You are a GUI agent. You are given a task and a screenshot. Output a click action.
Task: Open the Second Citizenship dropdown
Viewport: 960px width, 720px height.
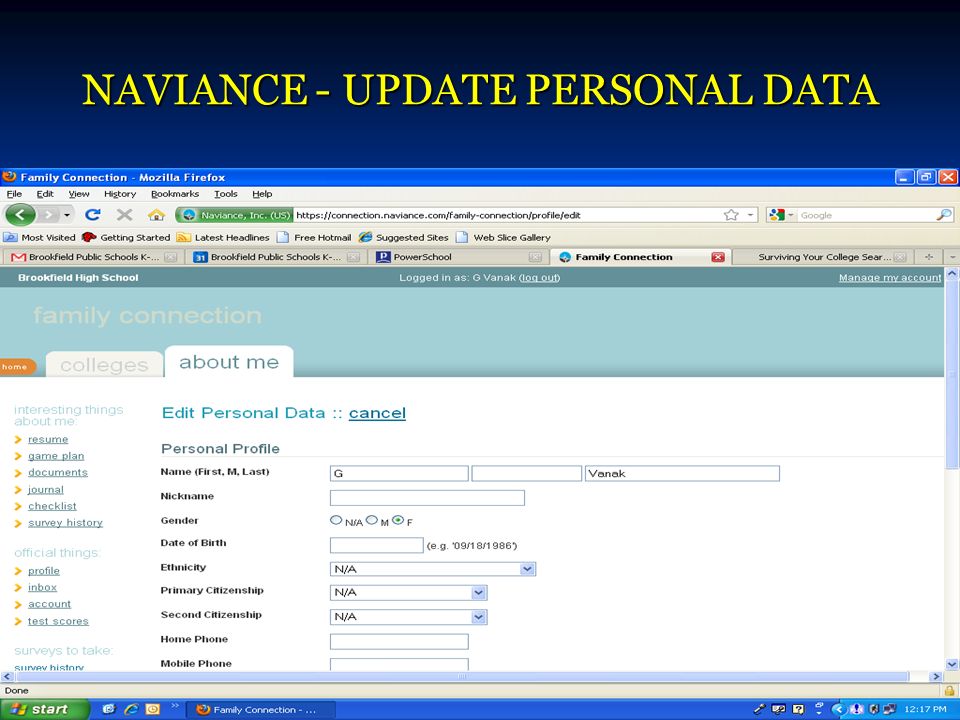(408, 617)
